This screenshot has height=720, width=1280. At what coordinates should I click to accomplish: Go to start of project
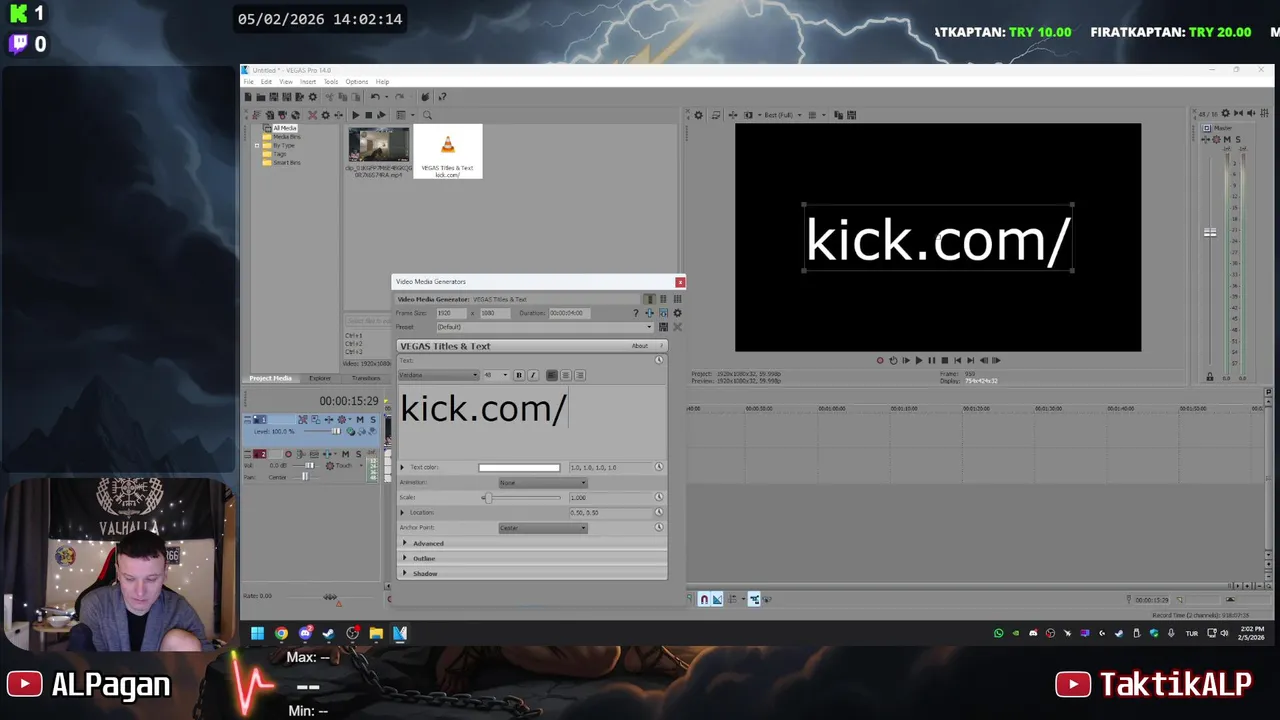(958, 360)
